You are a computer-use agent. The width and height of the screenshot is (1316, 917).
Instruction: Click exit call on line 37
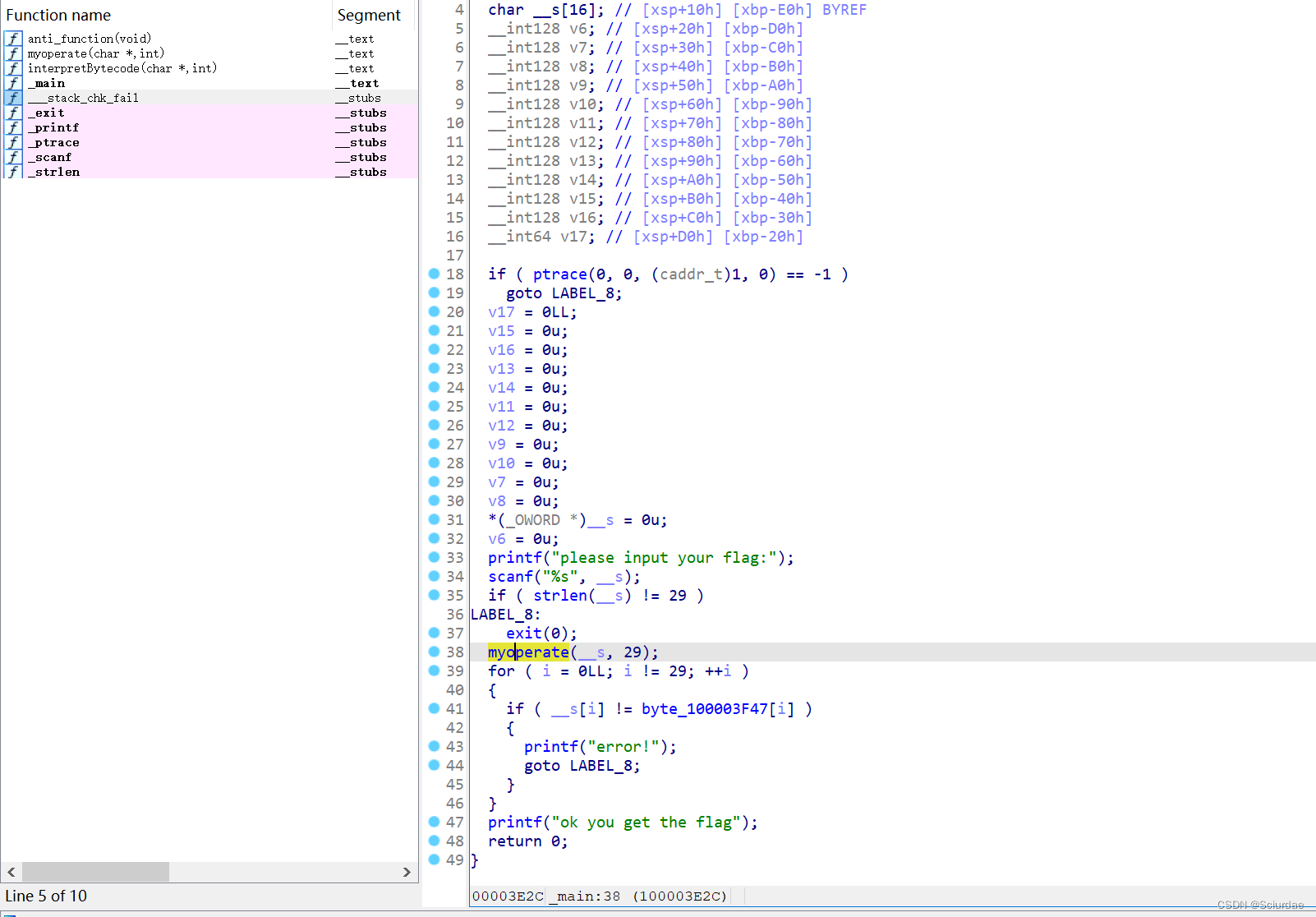524,633
